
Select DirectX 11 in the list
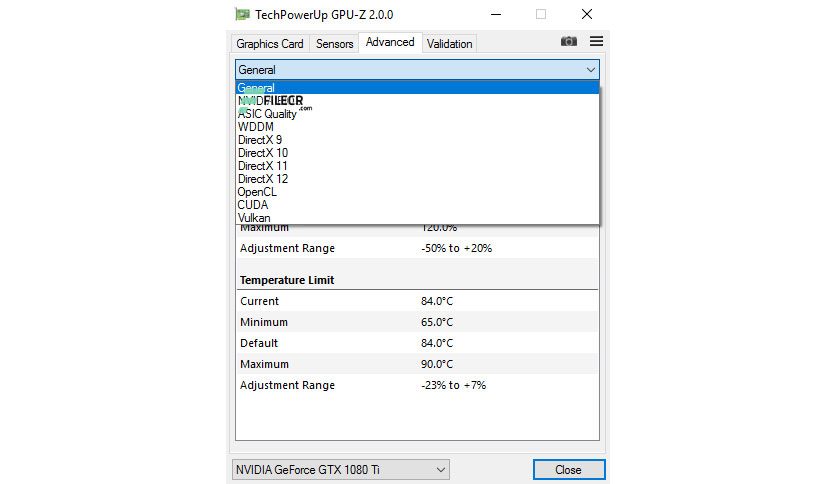(x=417, y=166)
